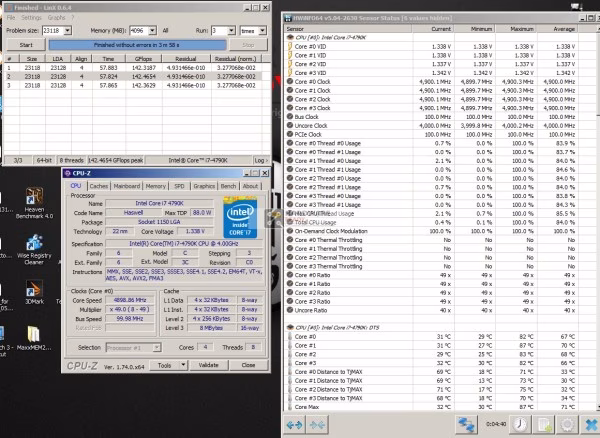Switch to the Graphics tab in CPU-Z
The height and width of the screenshot is (438, 600).
point(204,186)
